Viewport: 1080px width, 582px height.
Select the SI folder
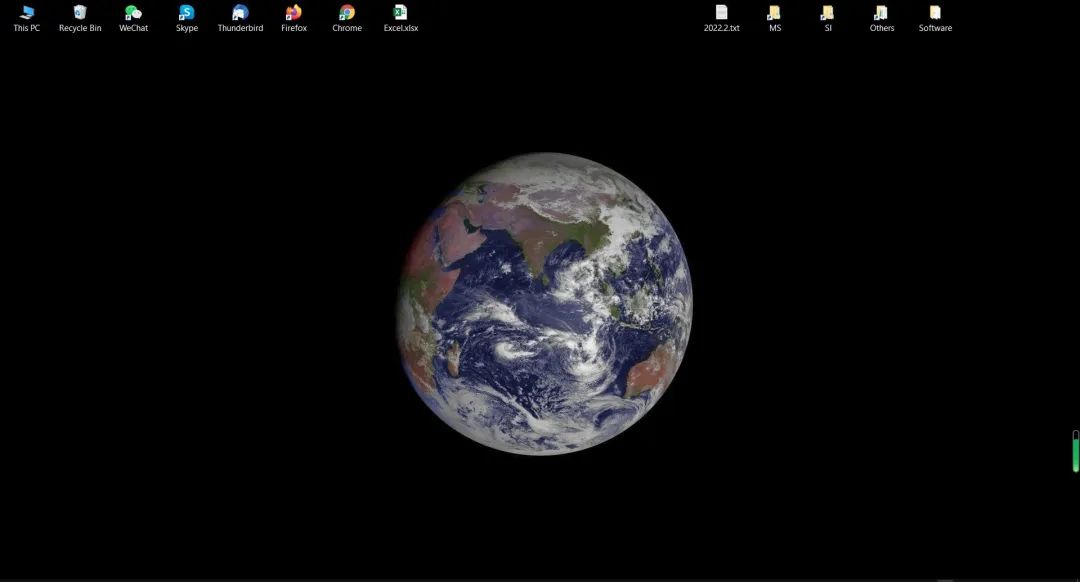point(828,19)
